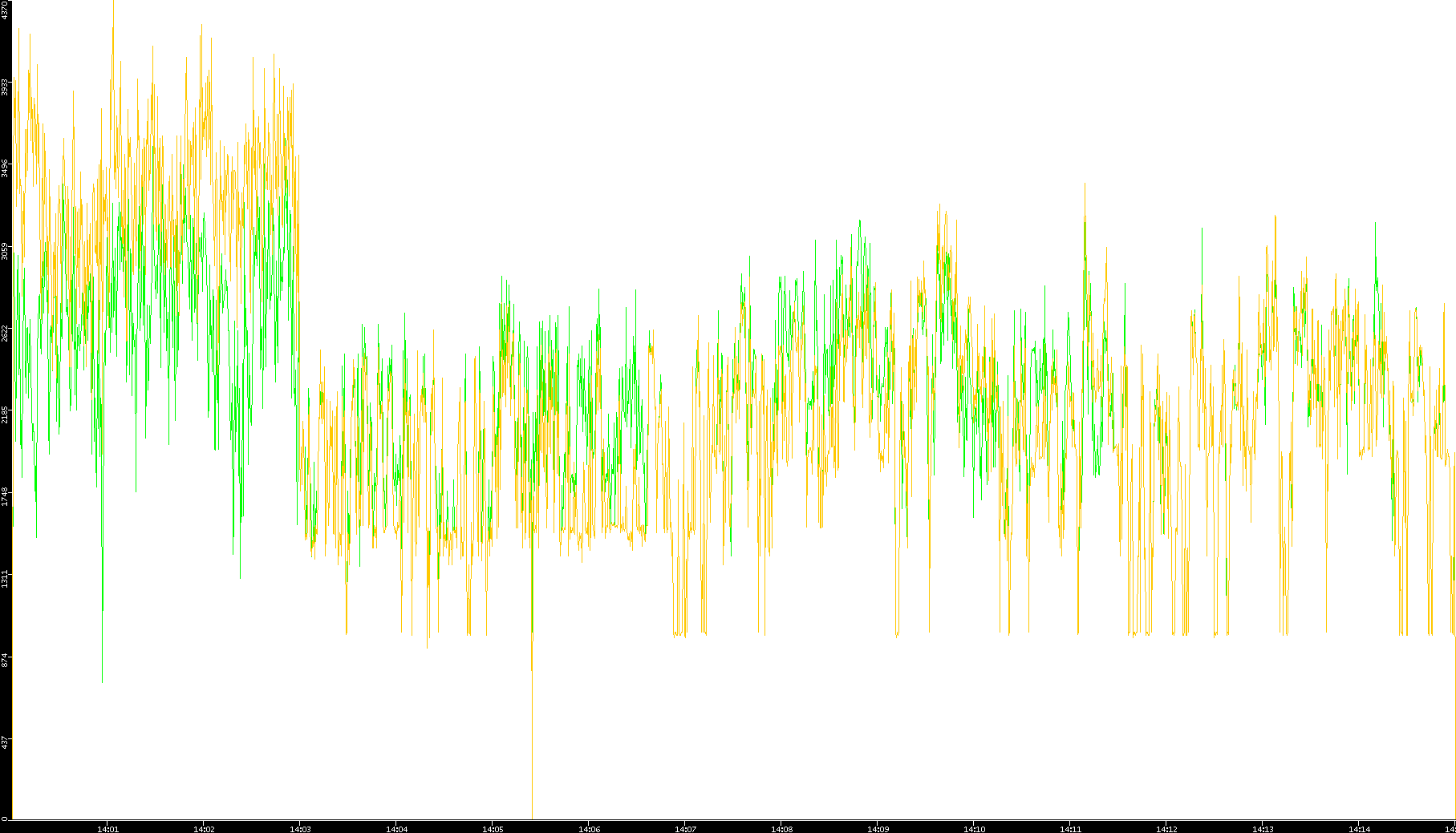Select the 437 value on the vertical axis
This screenshot has width=1456, height=833.
pyautogui.click(x=5, y=742)
